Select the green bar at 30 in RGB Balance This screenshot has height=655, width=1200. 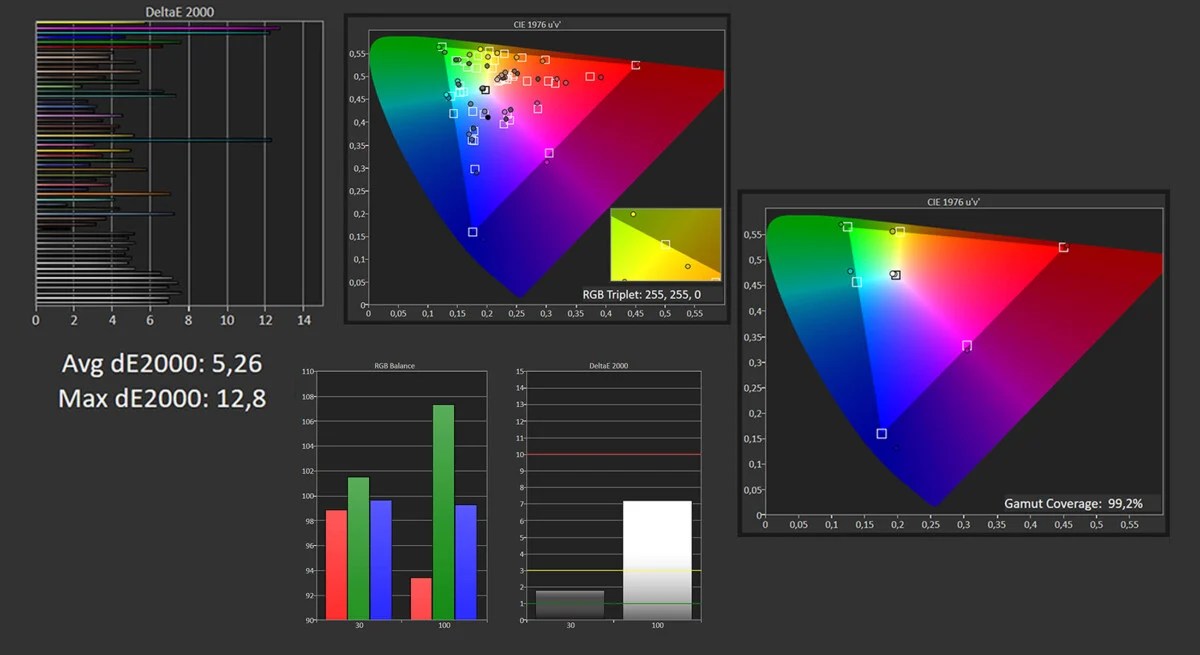coord(358,548)
